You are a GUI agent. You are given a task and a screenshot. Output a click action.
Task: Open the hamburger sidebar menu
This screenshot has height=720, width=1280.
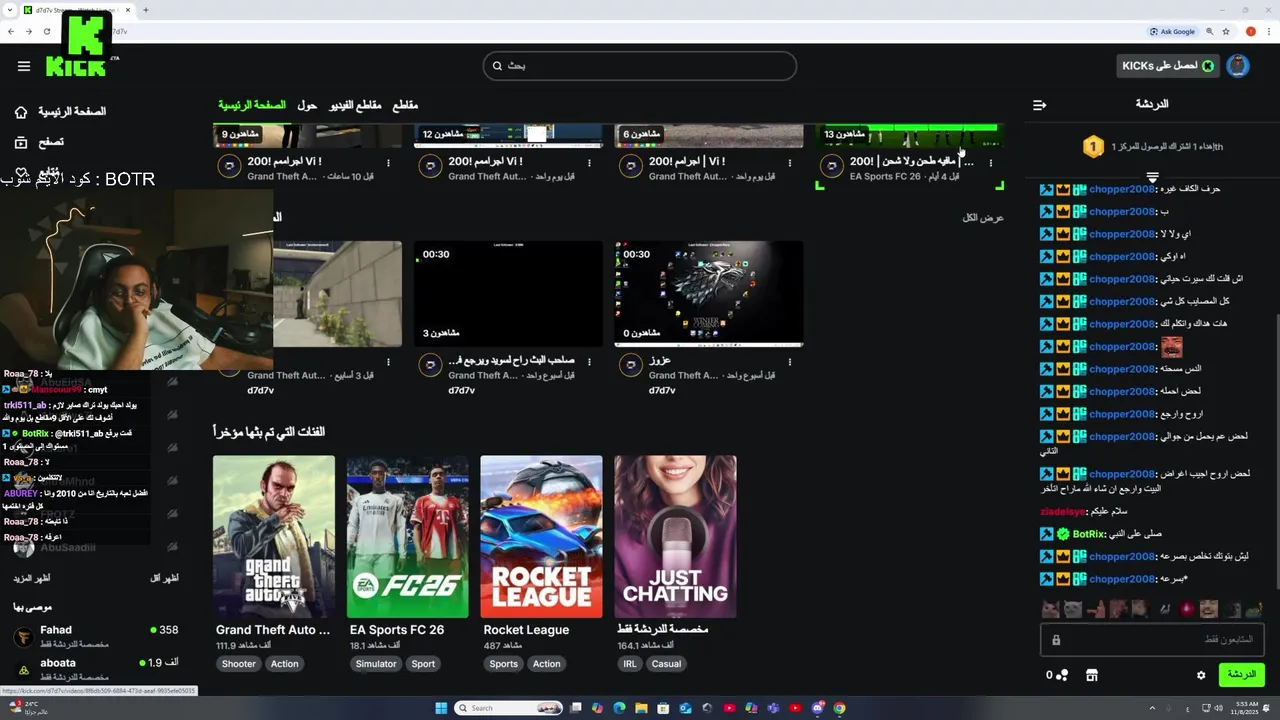click(x=24, y=67)
